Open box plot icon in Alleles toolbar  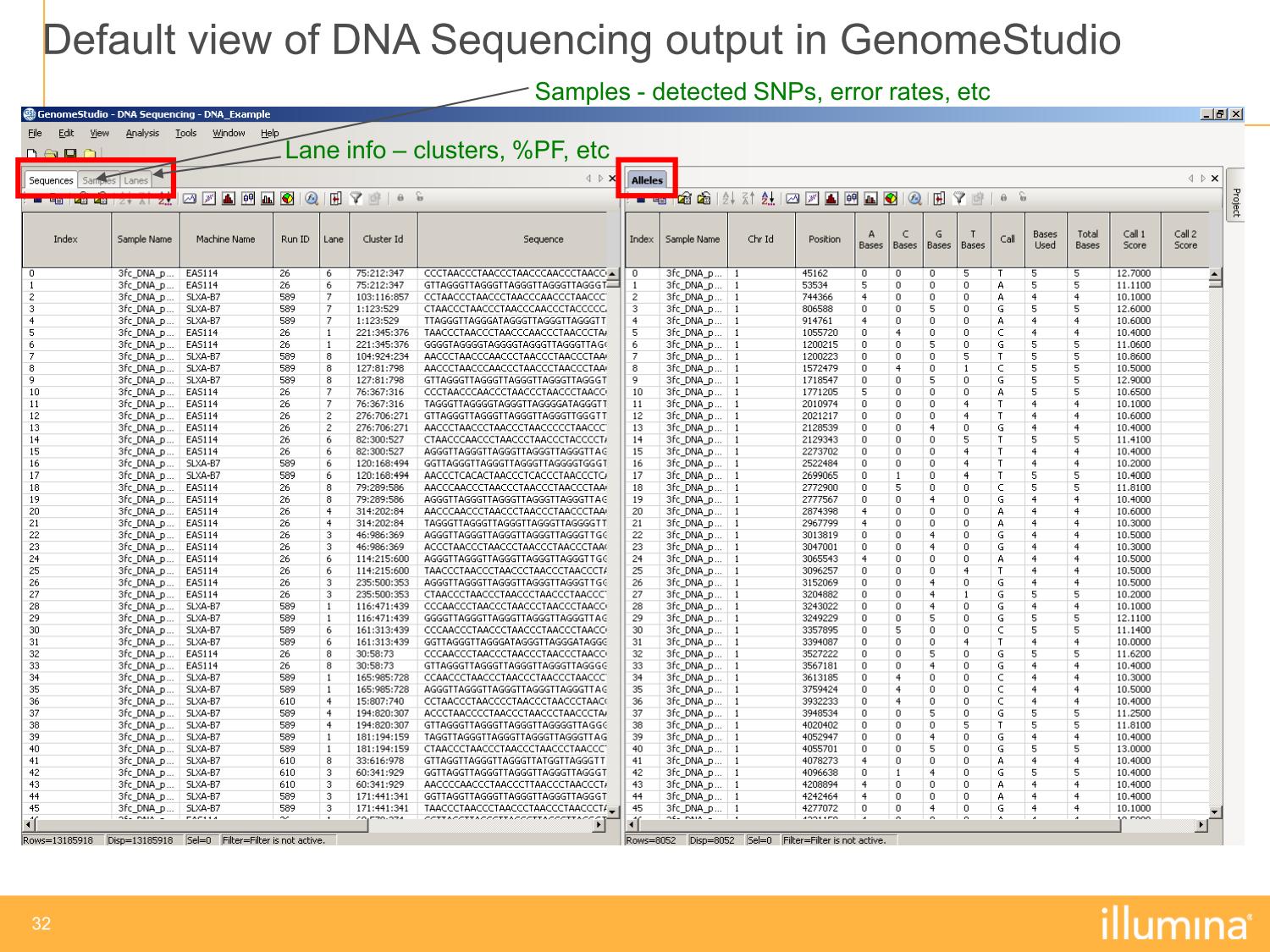(x=852, y=199)
